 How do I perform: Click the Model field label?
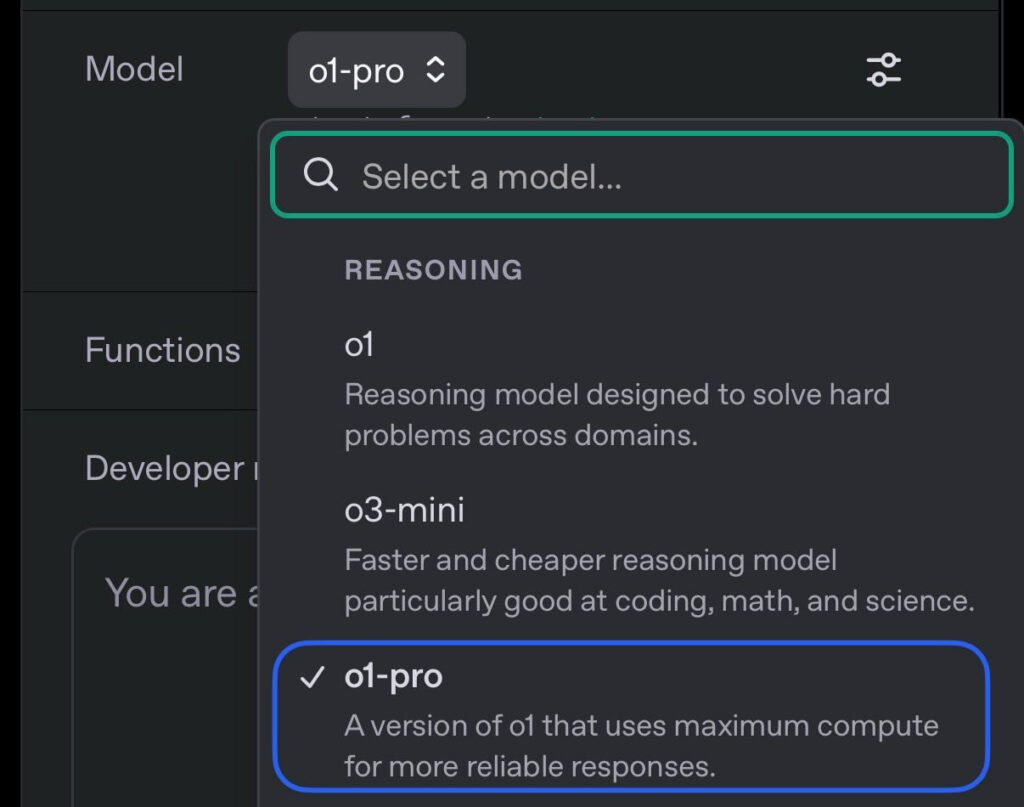[x=134, y=69]
